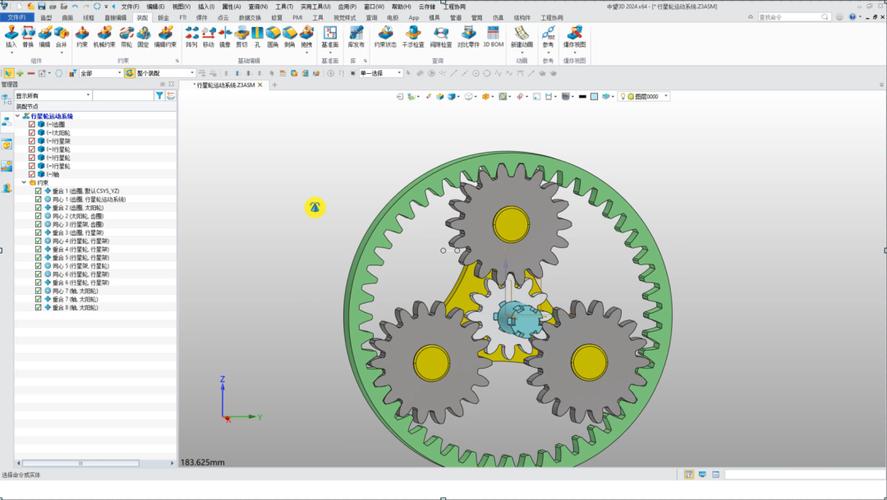Viewport: 887px width, 500px height.
Task: Click the 编辑约束 (Edit constraint) tool
Action: point(165,37)
